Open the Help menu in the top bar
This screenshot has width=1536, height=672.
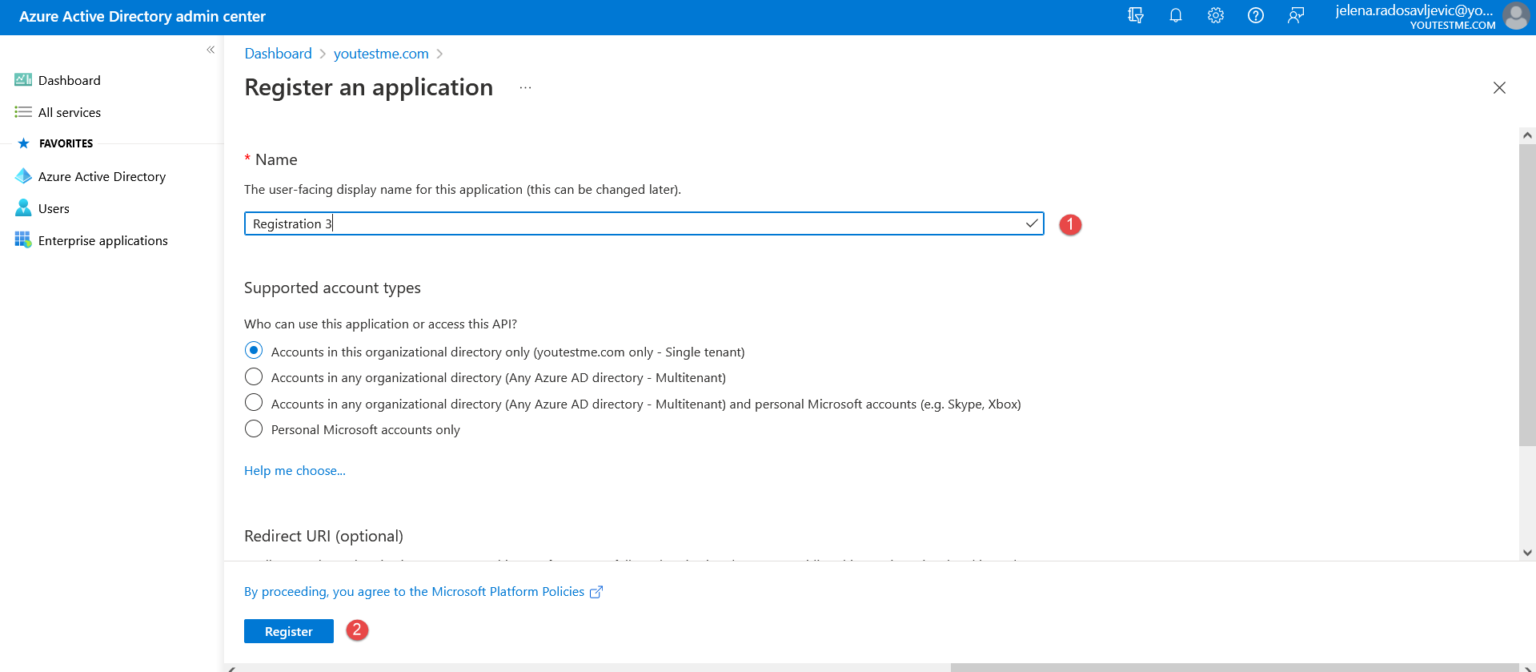point(1255,16)
